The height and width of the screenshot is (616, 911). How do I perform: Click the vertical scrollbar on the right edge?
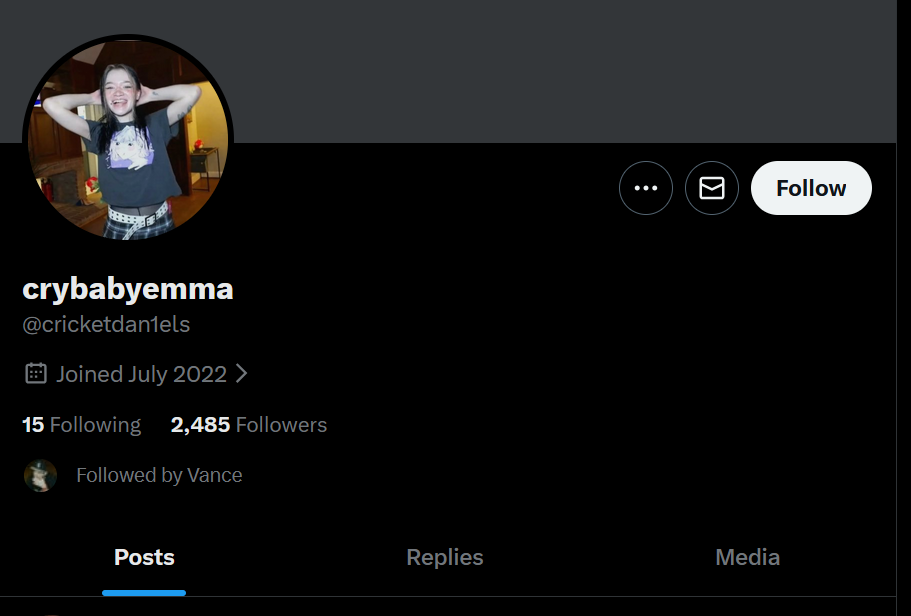(904, 308)
